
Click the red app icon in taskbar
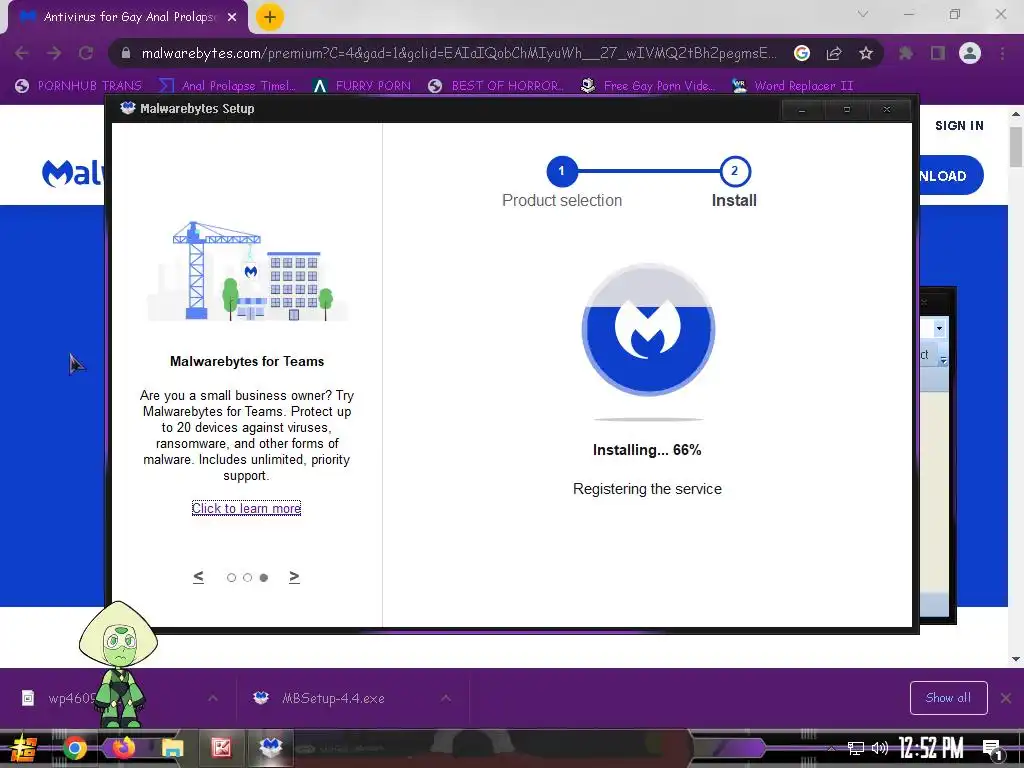click(x=221, y=748)
